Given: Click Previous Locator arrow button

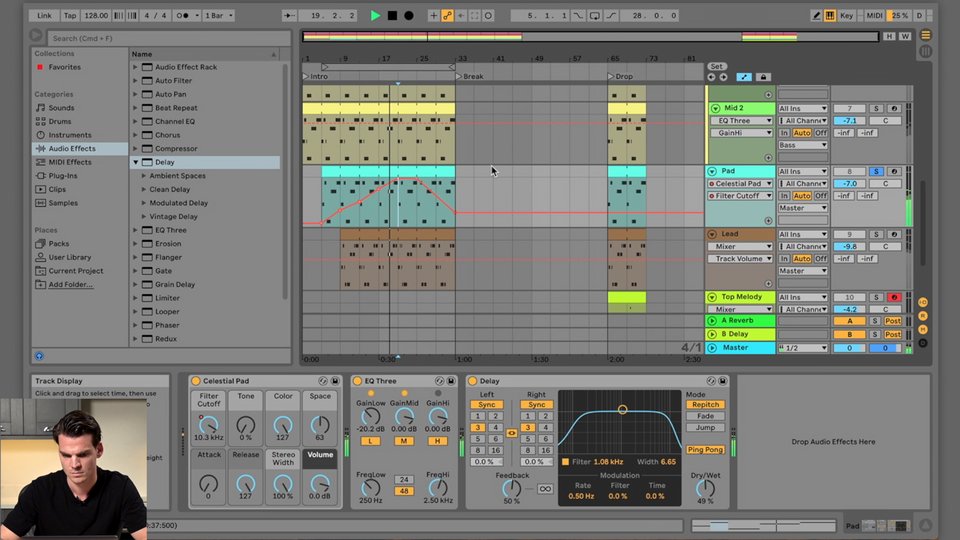Looking at the screenshot, I should 711,77.
